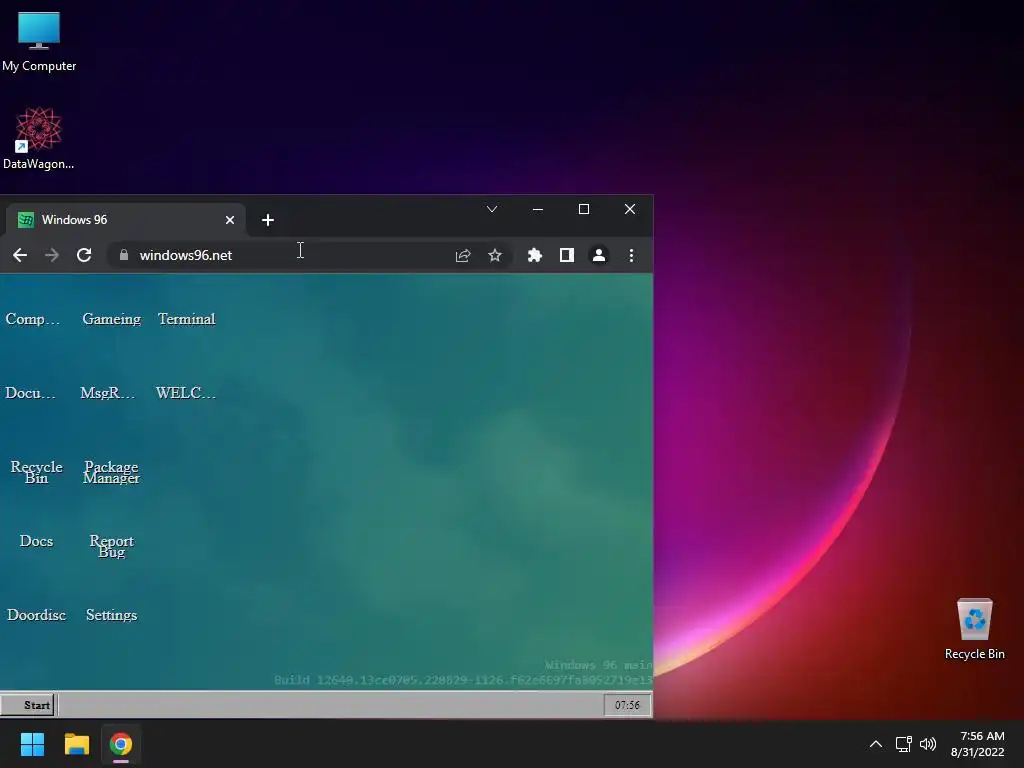1024x768 pixels.
Task: Open the Windows 96 Recycle Bin shortcut
Action: pyautogui.click(x=37, y=472)
